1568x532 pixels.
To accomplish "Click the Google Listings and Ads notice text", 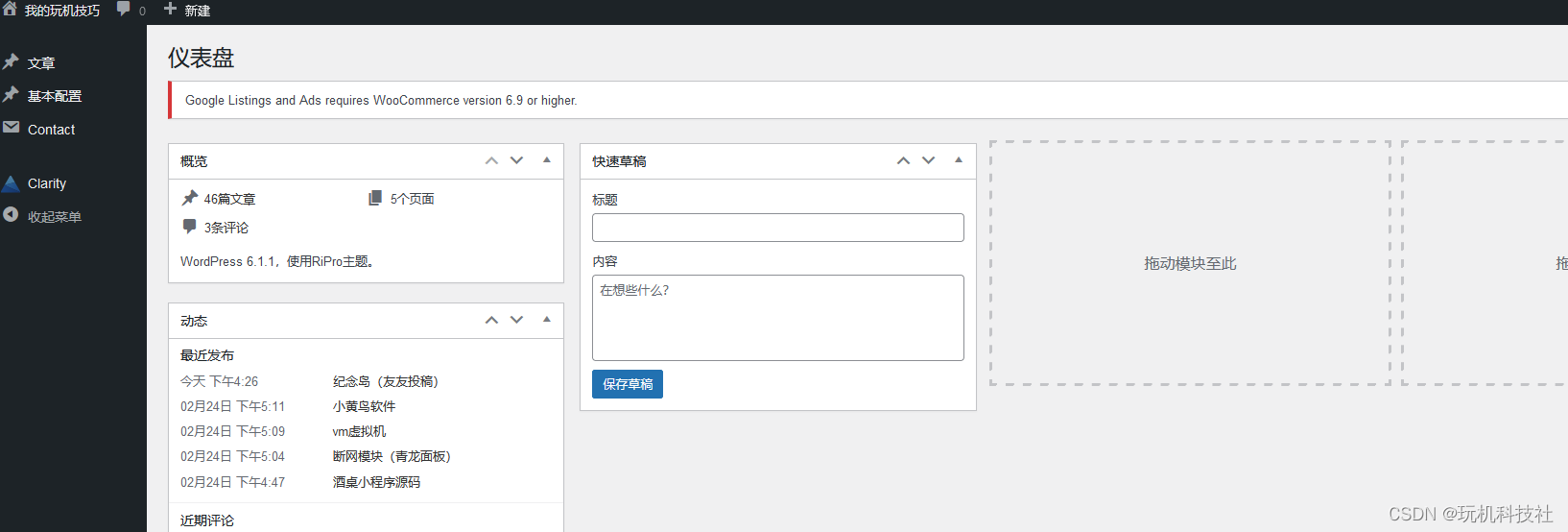I will [x=381, y=100].
